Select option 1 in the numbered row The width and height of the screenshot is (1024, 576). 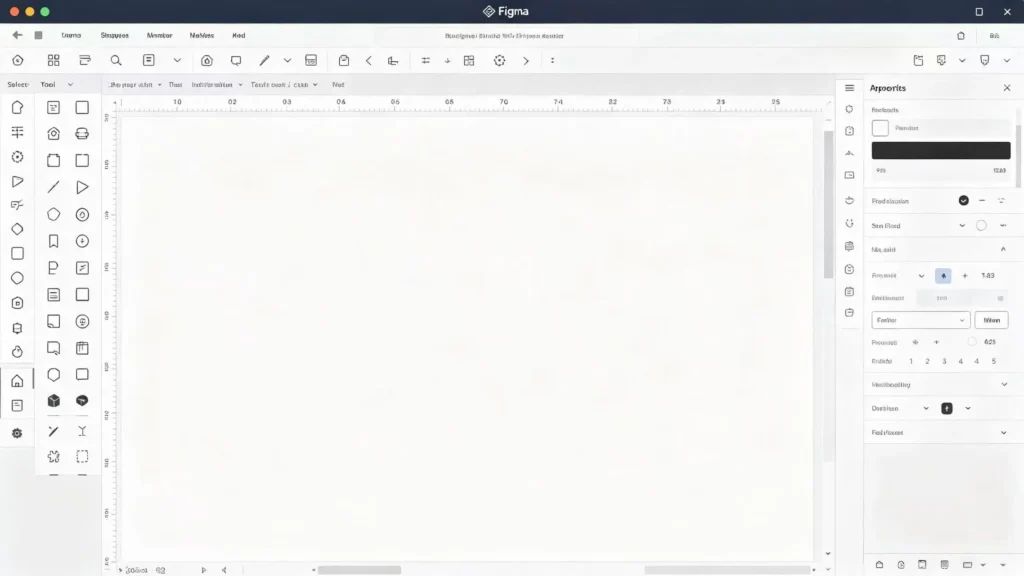(x=911, y=361)
